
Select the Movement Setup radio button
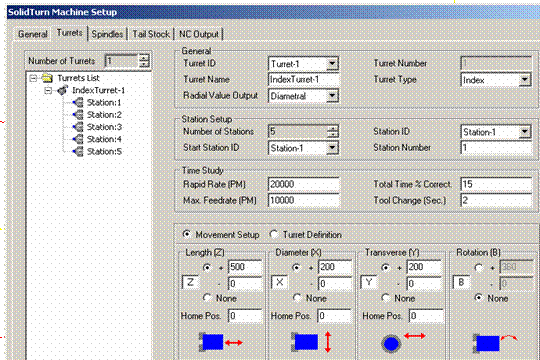tap(187, 234)
